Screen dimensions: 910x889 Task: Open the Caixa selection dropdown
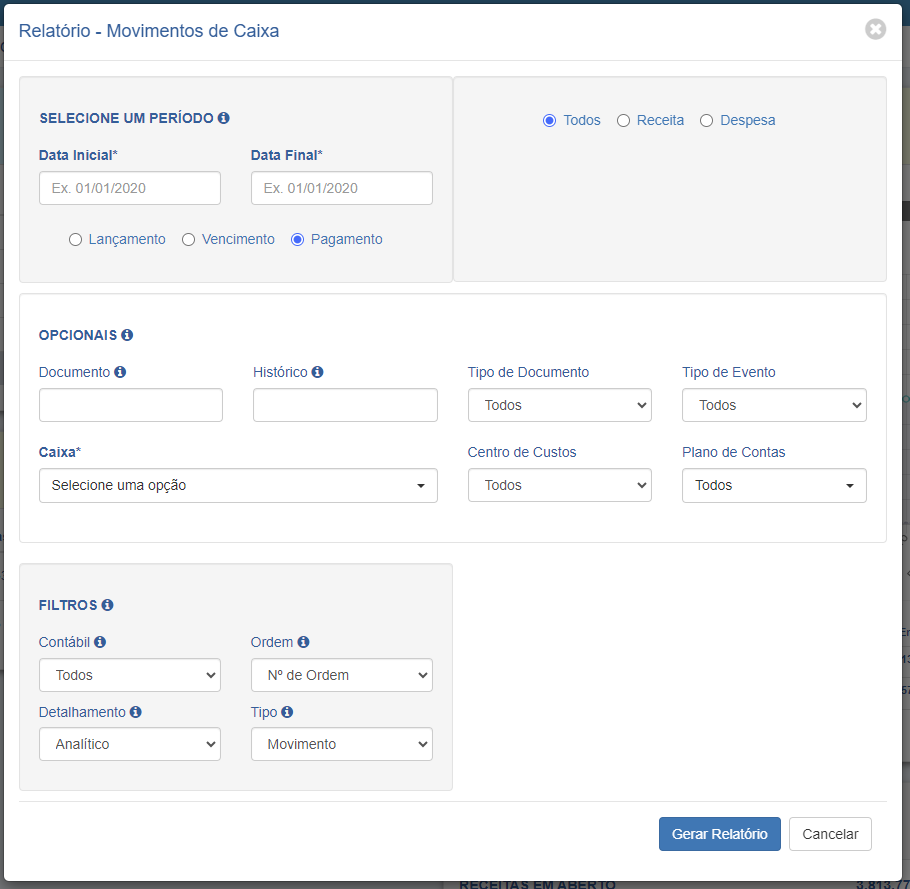238,485
